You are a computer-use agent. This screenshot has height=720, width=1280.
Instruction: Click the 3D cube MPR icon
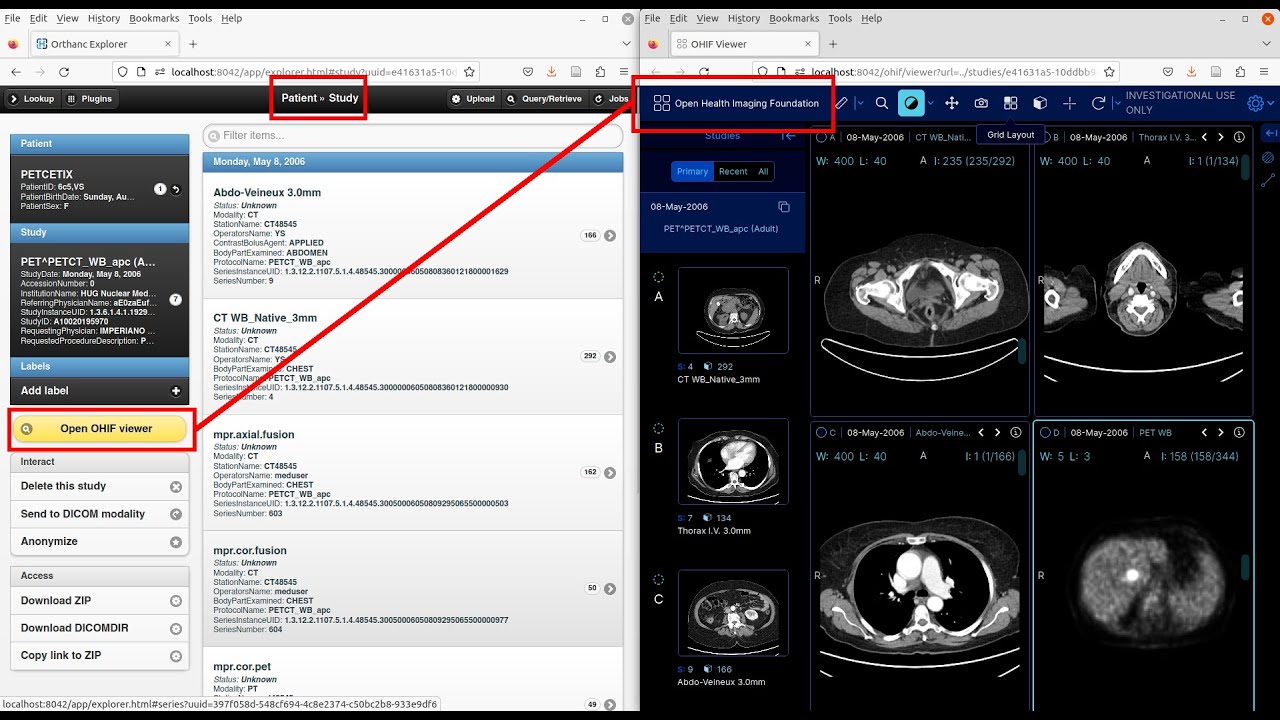(x=1040, y=103)
